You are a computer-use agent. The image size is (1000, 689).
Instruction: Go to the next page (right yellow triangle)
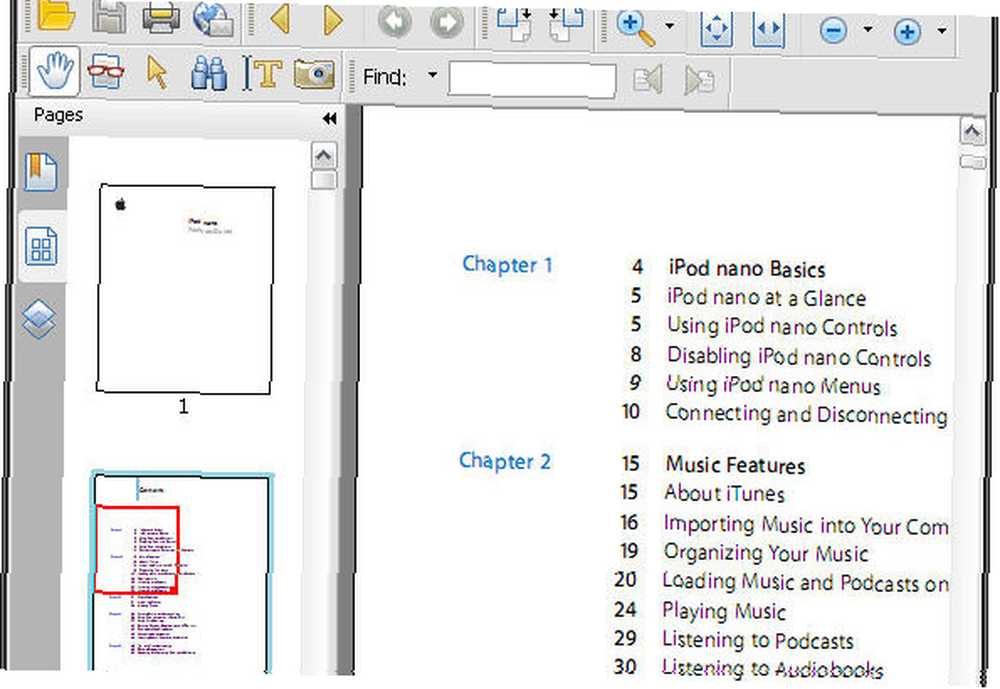(x=332, y=20)
